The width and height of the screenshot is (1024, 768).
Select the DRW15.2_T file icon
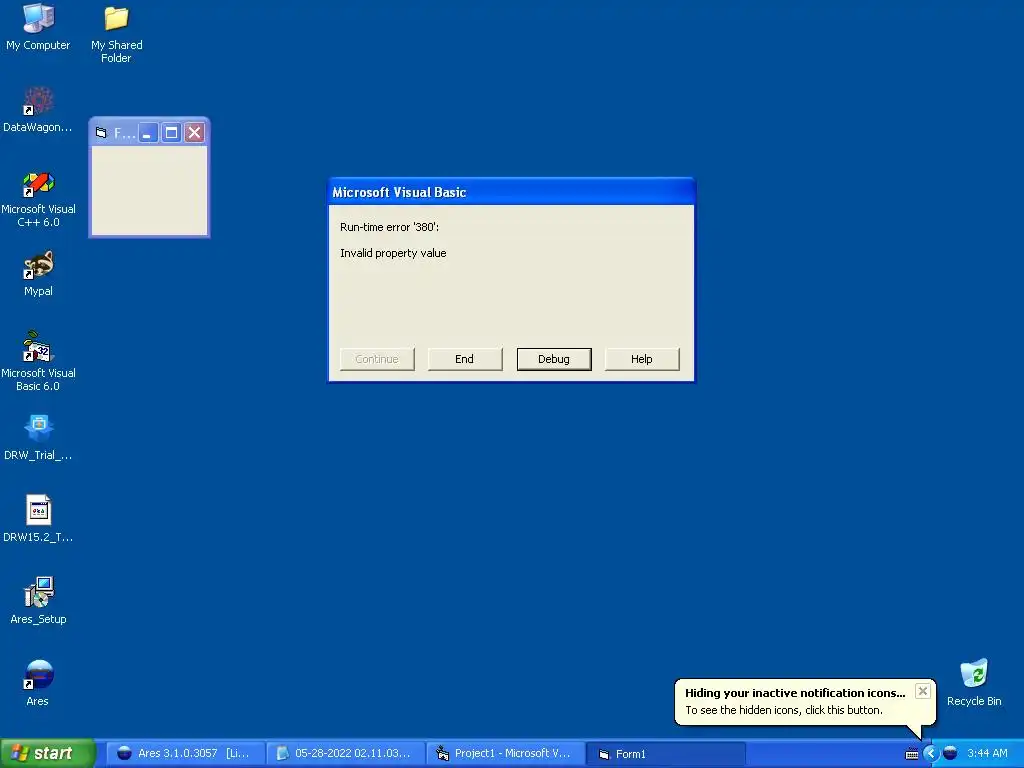[x=38, y=519]
